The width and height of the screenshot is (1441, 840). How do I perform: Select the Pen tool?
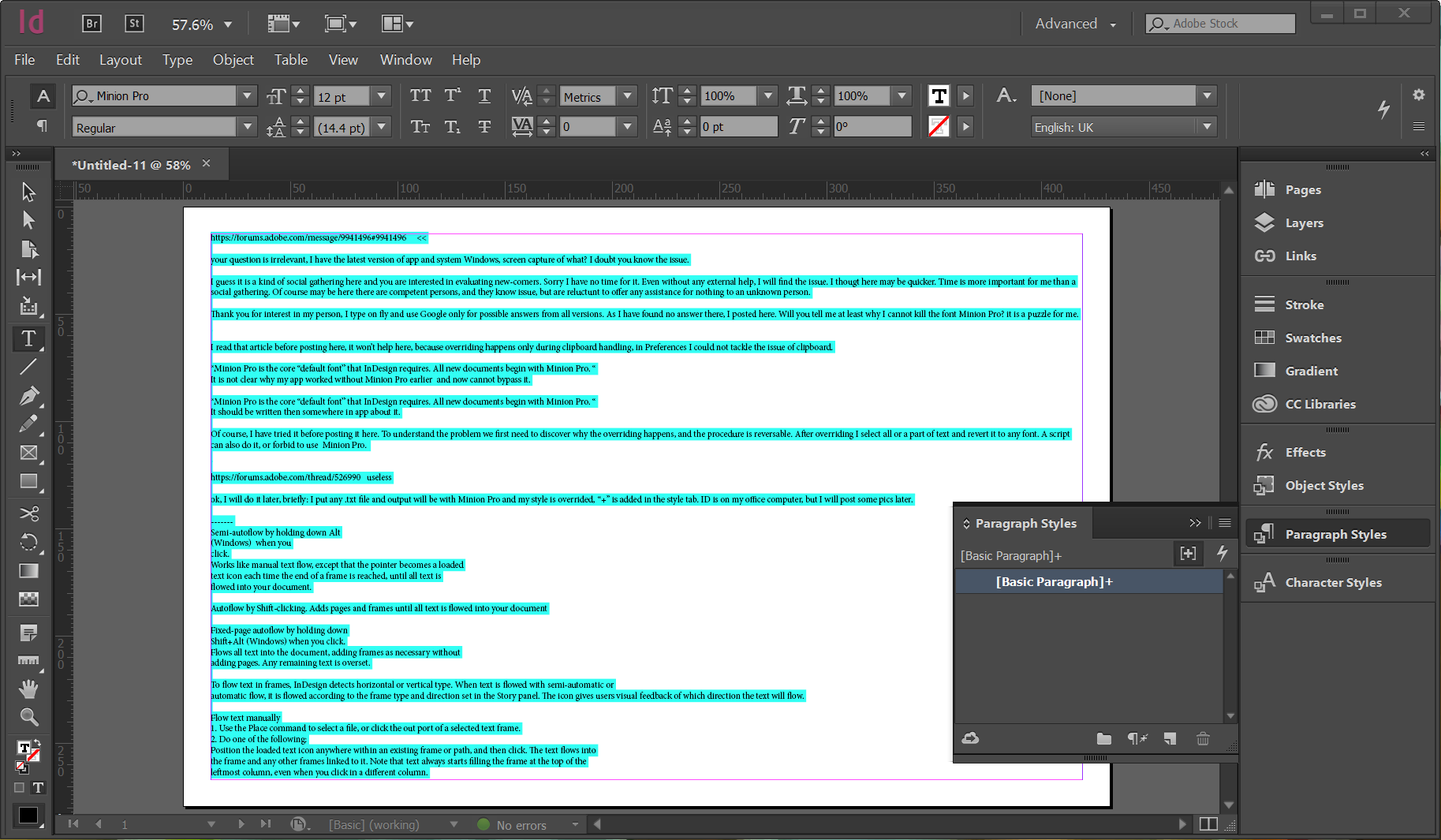[28, 395]
